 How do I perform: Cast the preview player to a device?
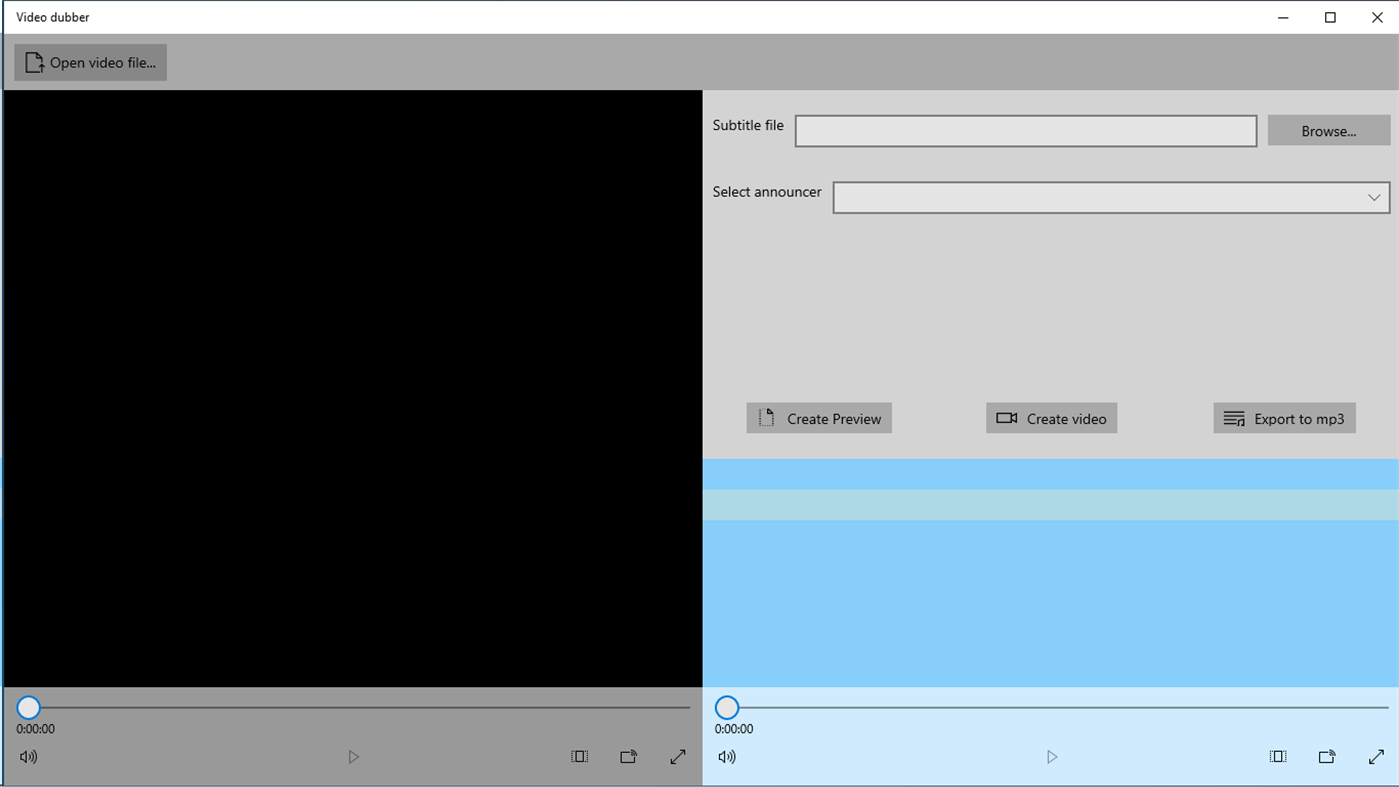[x=1327, y=757]
